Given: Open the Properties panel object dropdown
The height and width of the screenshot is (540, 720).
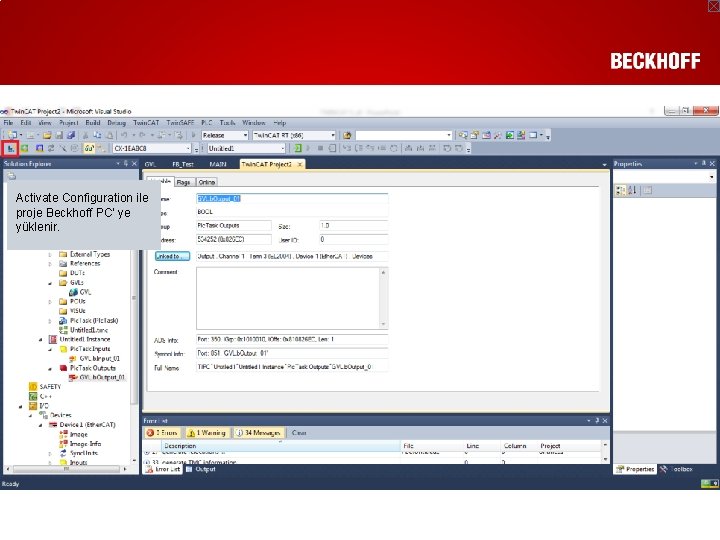Looking at the screenshot, I should point(712,176).
